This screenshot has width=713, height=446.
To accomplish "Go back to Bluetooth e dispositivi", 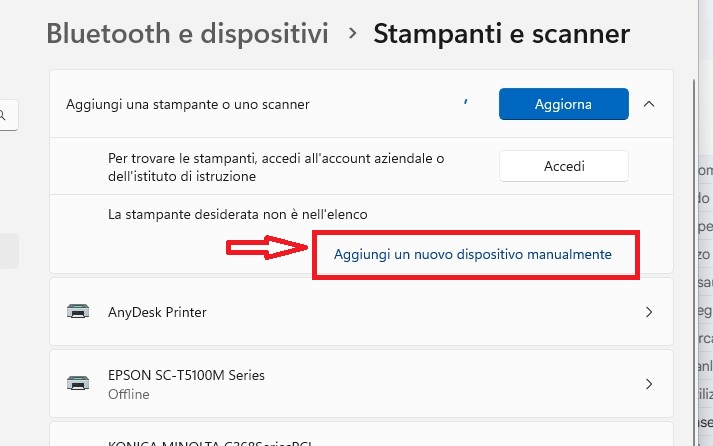I will 187,34.
